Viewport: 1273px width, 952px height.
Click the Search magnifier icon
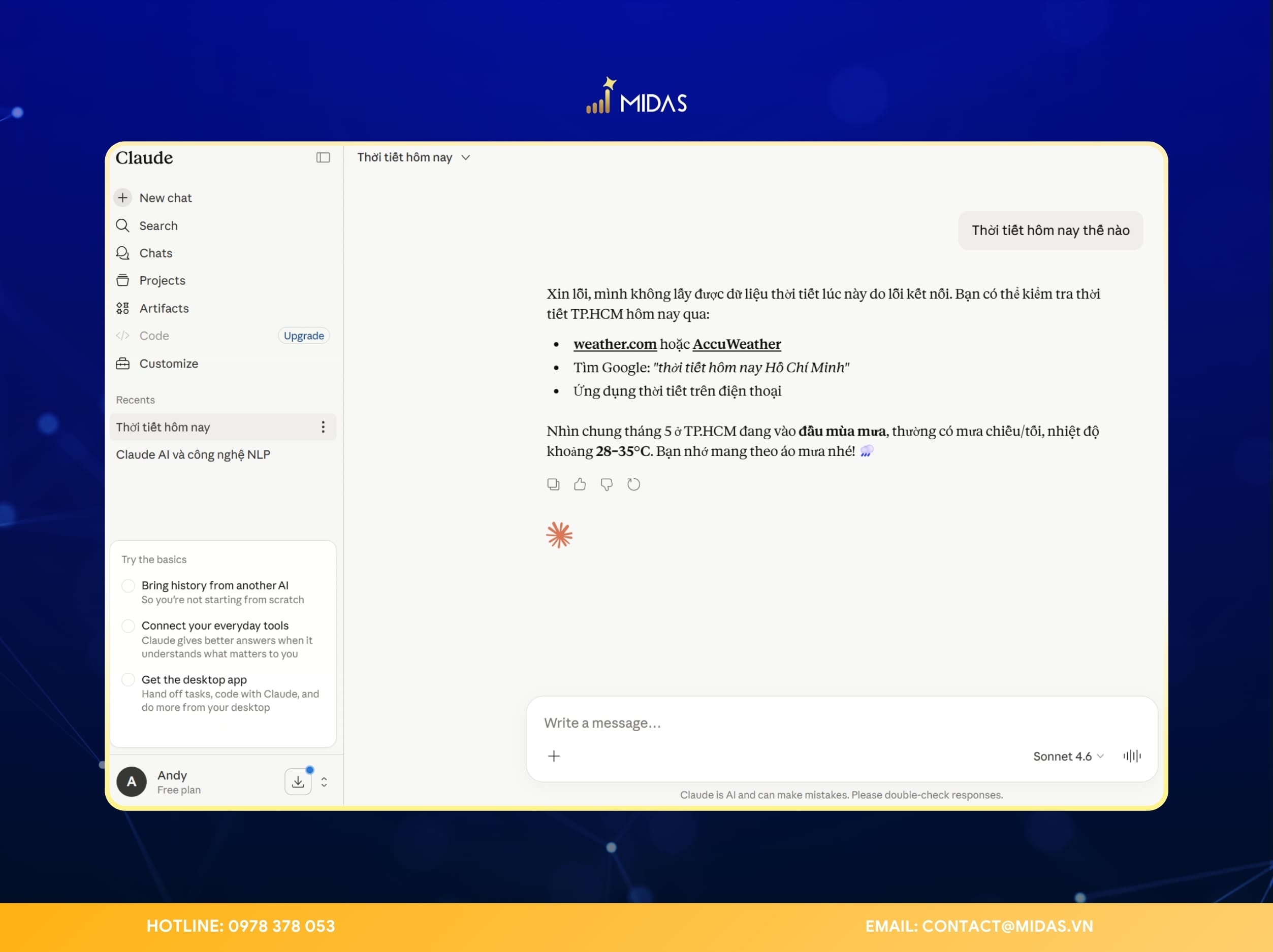point(122,225)
